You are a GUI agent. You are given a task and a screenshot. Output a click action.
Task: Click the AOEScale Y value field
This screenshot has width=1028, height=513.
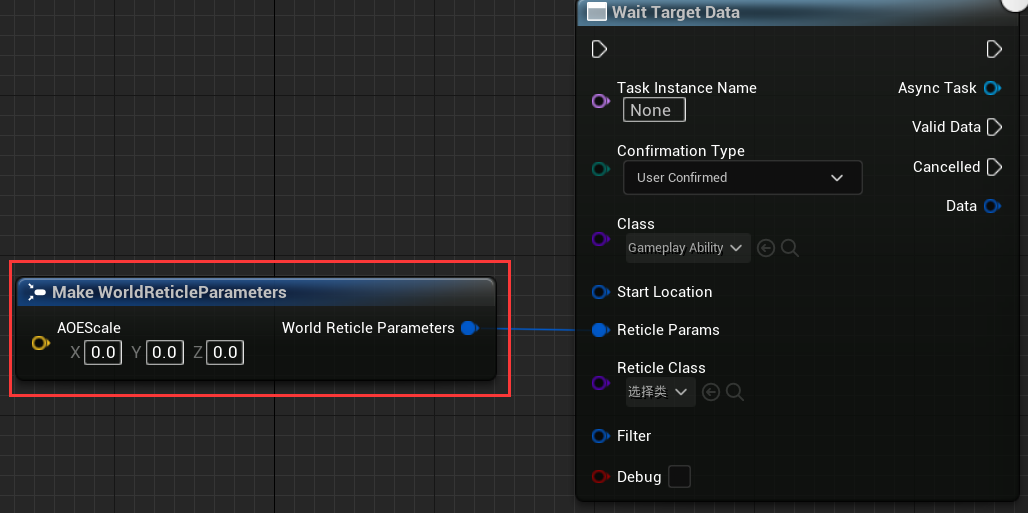[x=164, y=353]
